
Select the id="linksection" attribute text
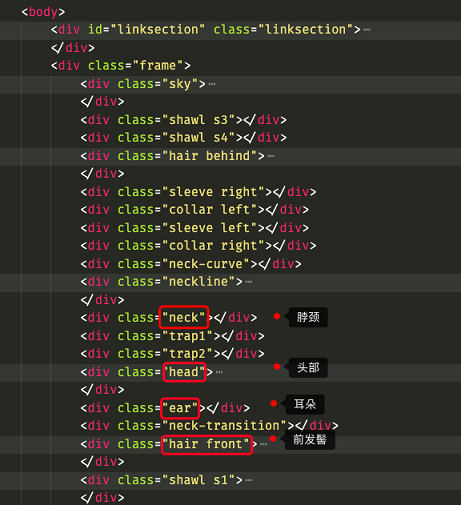pyautogui.click(x=146, y=30)
